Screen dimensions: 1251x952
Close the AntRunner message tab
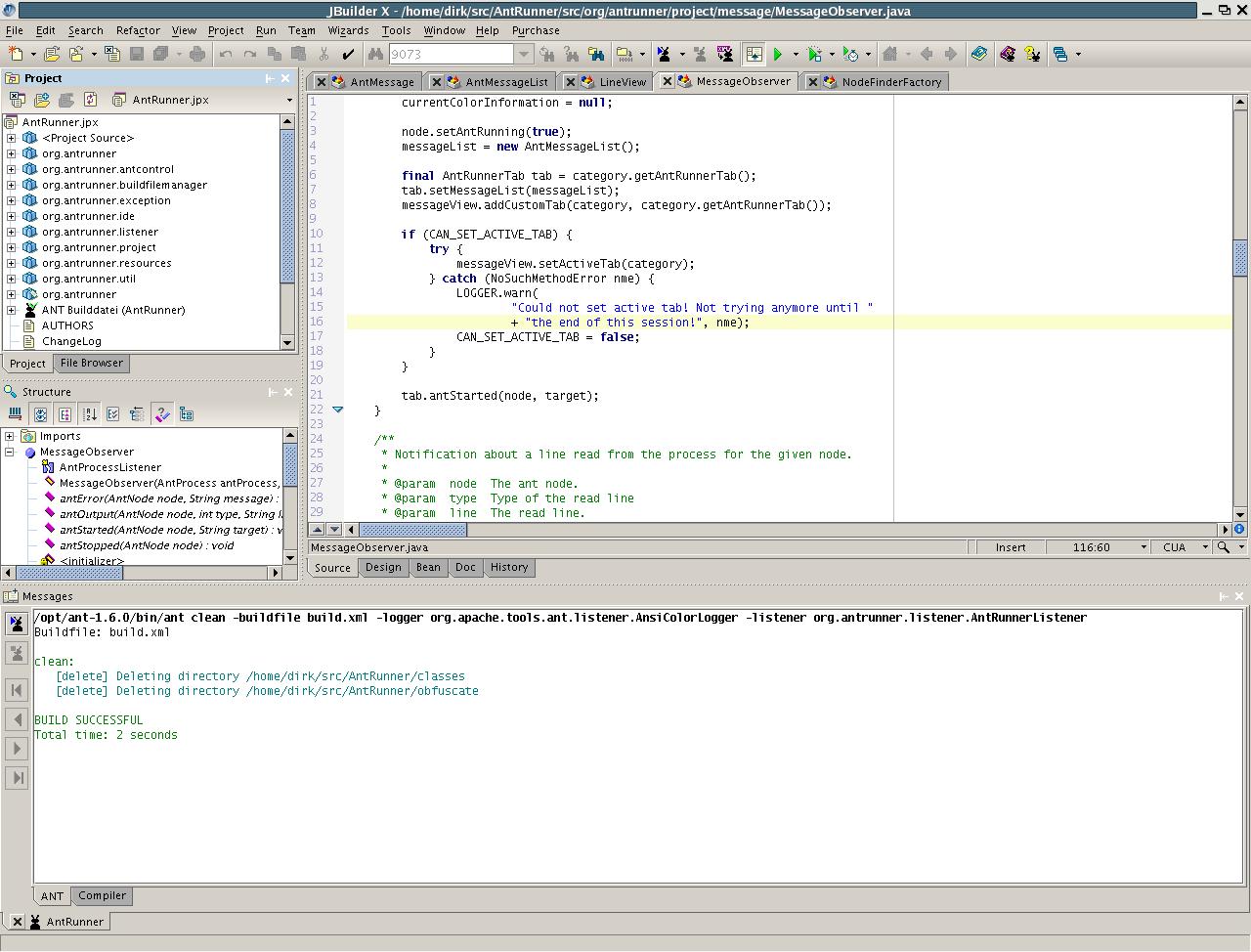tap(17, 922)
